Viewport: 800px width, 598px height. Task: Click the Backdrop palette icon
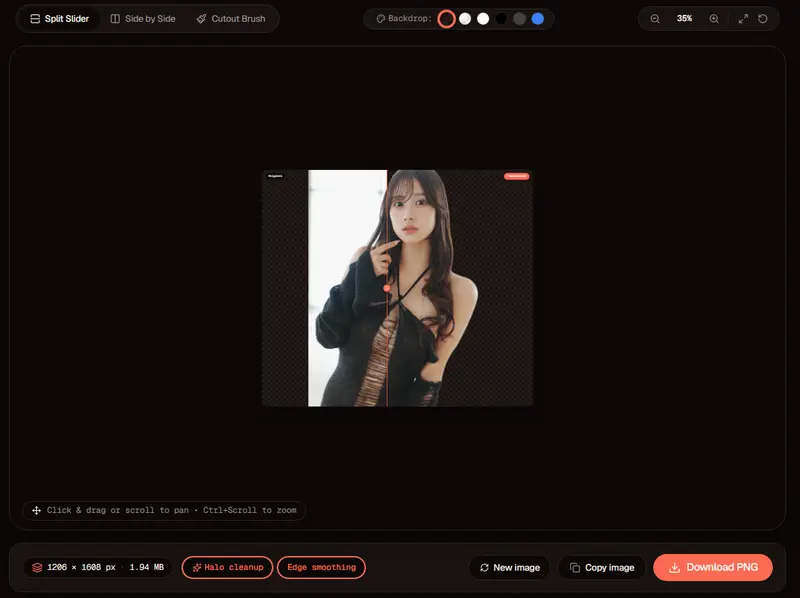tap(381, 19)
